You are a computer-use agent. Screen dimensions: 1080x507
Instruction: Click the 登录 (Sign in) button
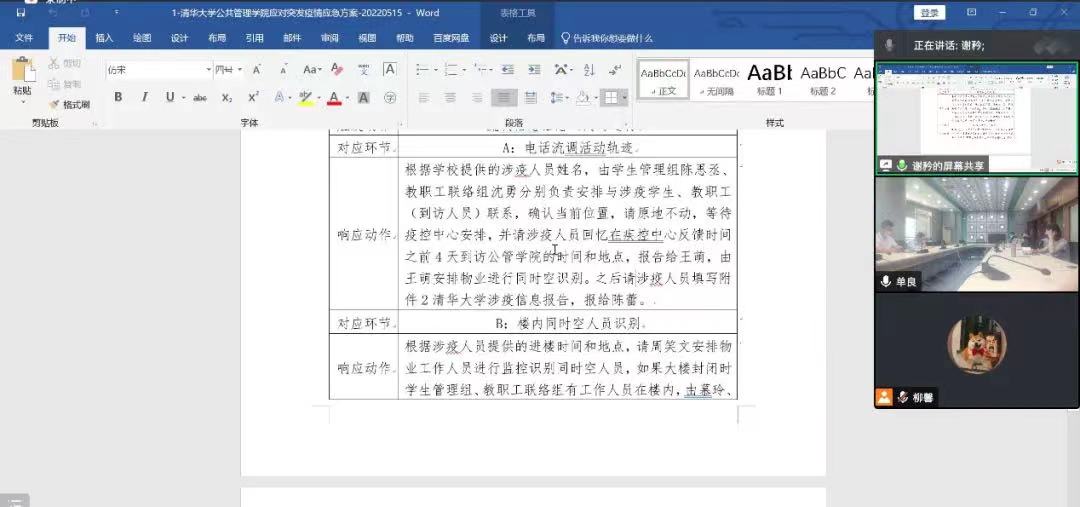(x=929, y=12)
